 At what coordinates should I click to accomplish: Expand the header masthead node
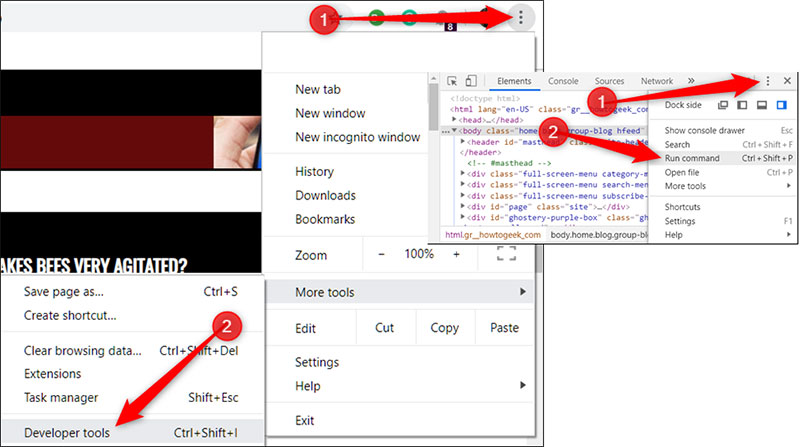tap(463, 142)
